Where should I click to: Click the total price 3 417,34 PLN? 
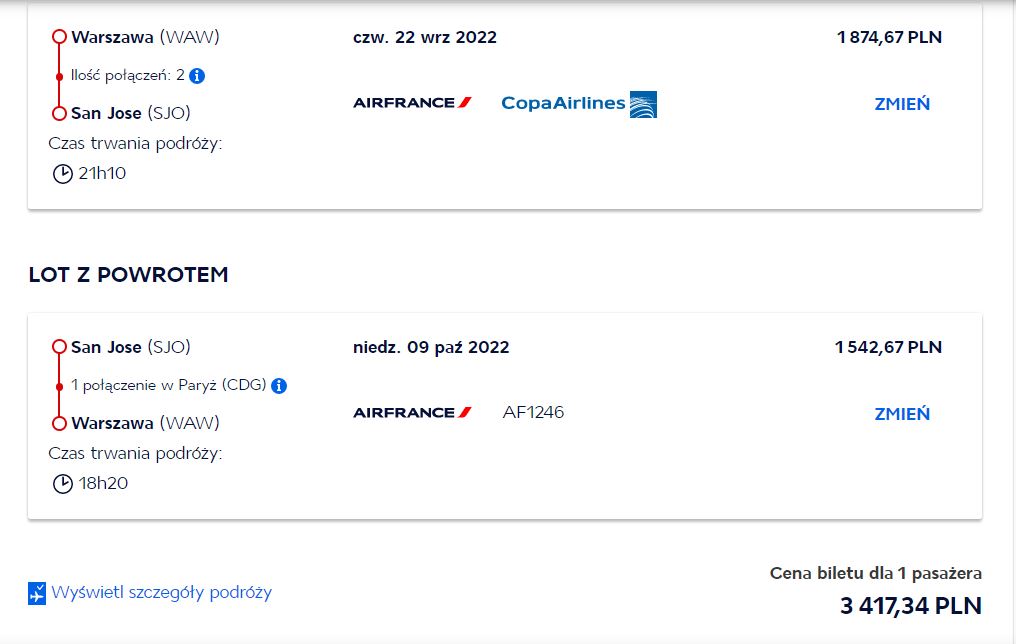pyautogui.click(x=911, y=606)
